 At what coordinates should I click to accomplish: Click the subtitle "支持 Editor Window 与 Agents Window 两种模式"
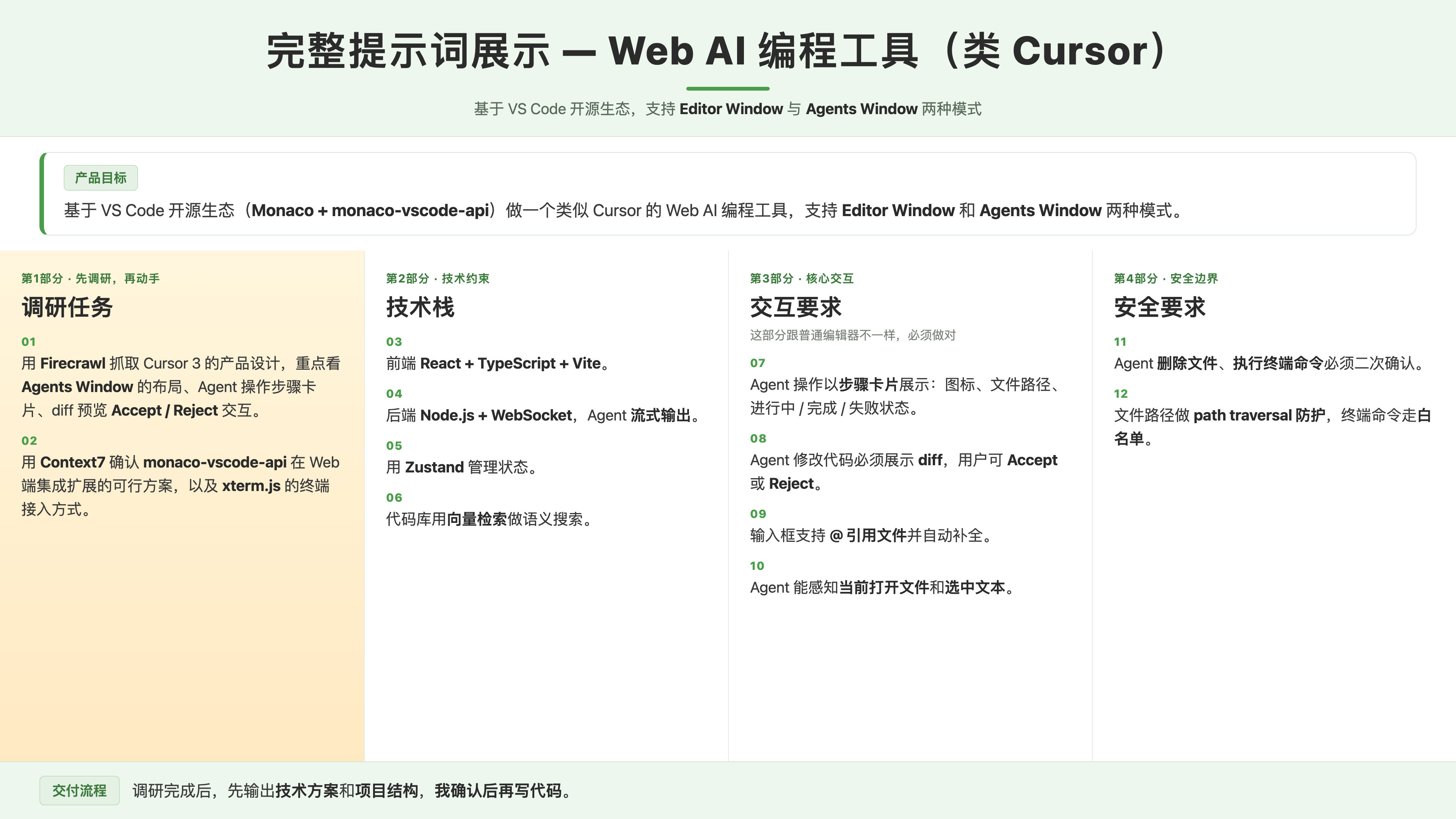[813, 109]
